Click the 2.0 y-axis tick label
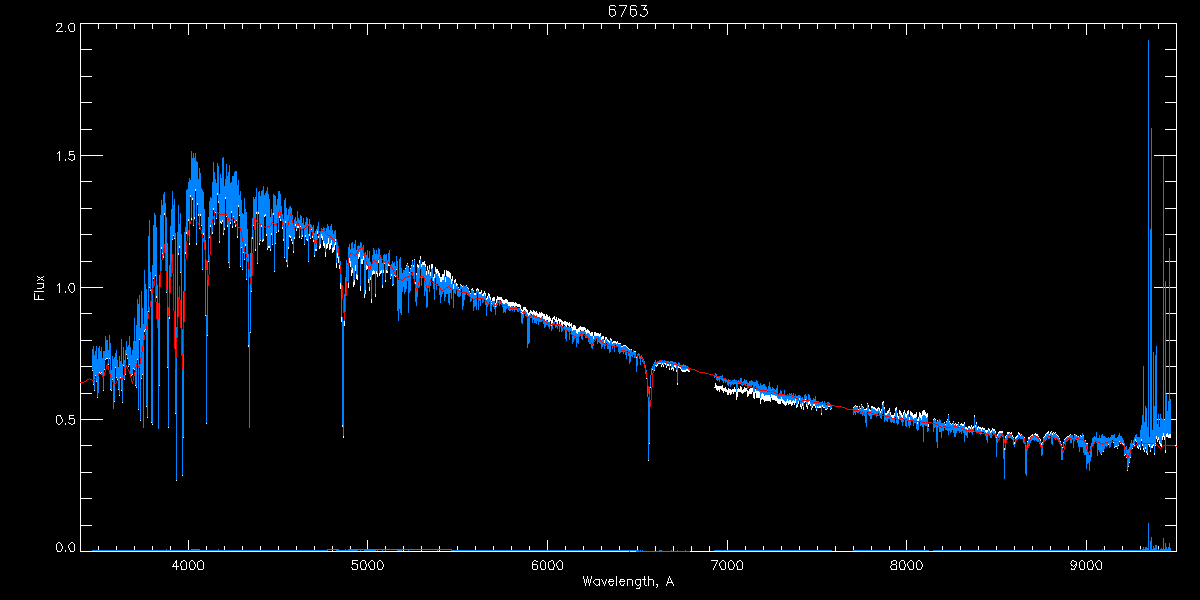Viewport: 1200px width, 600px height. coord(63,28)
